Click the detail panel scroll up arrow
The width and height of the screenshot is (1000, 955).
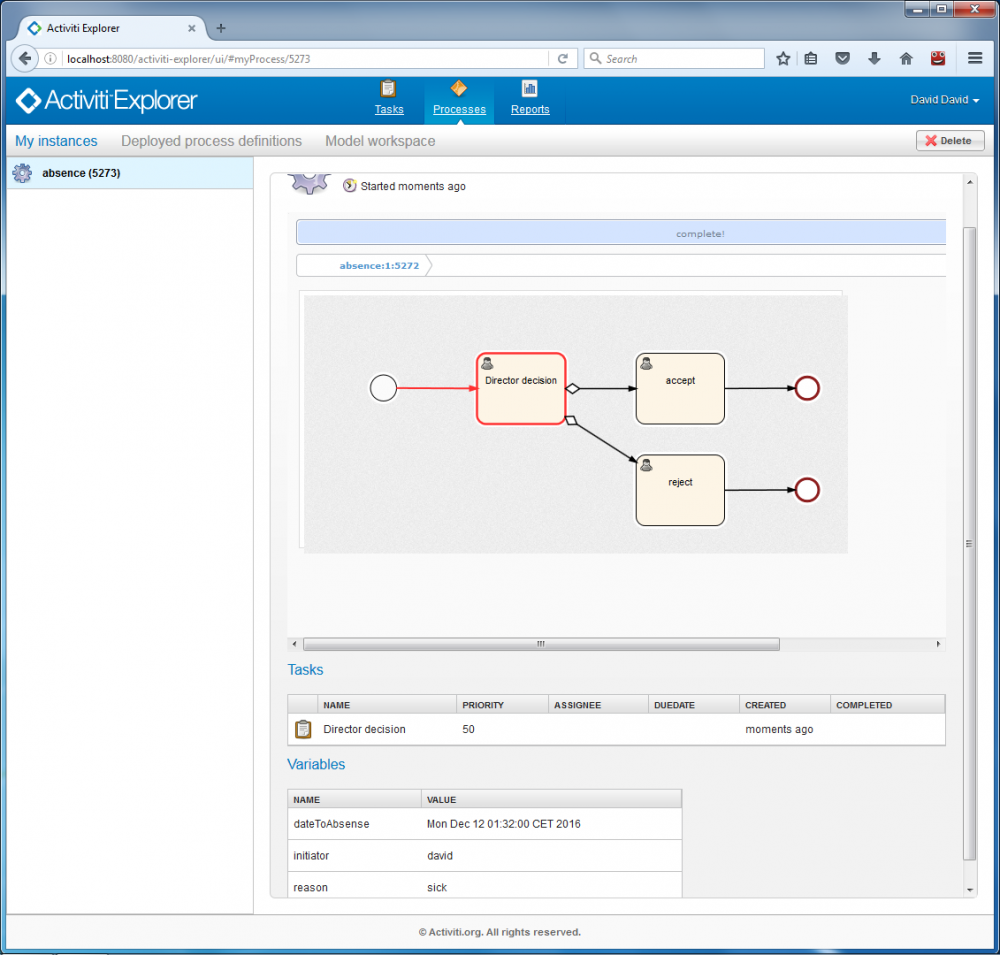click(969, 182)
